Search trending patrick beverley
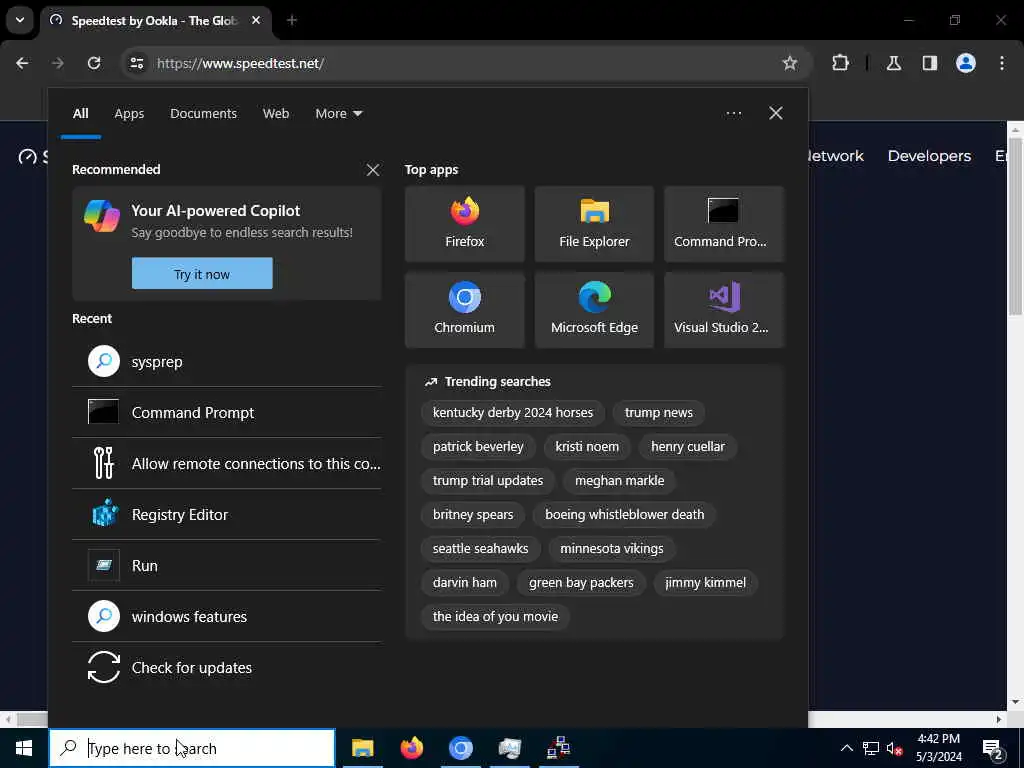This screenshot has height=768, width=1024. [x=478, y=447]
